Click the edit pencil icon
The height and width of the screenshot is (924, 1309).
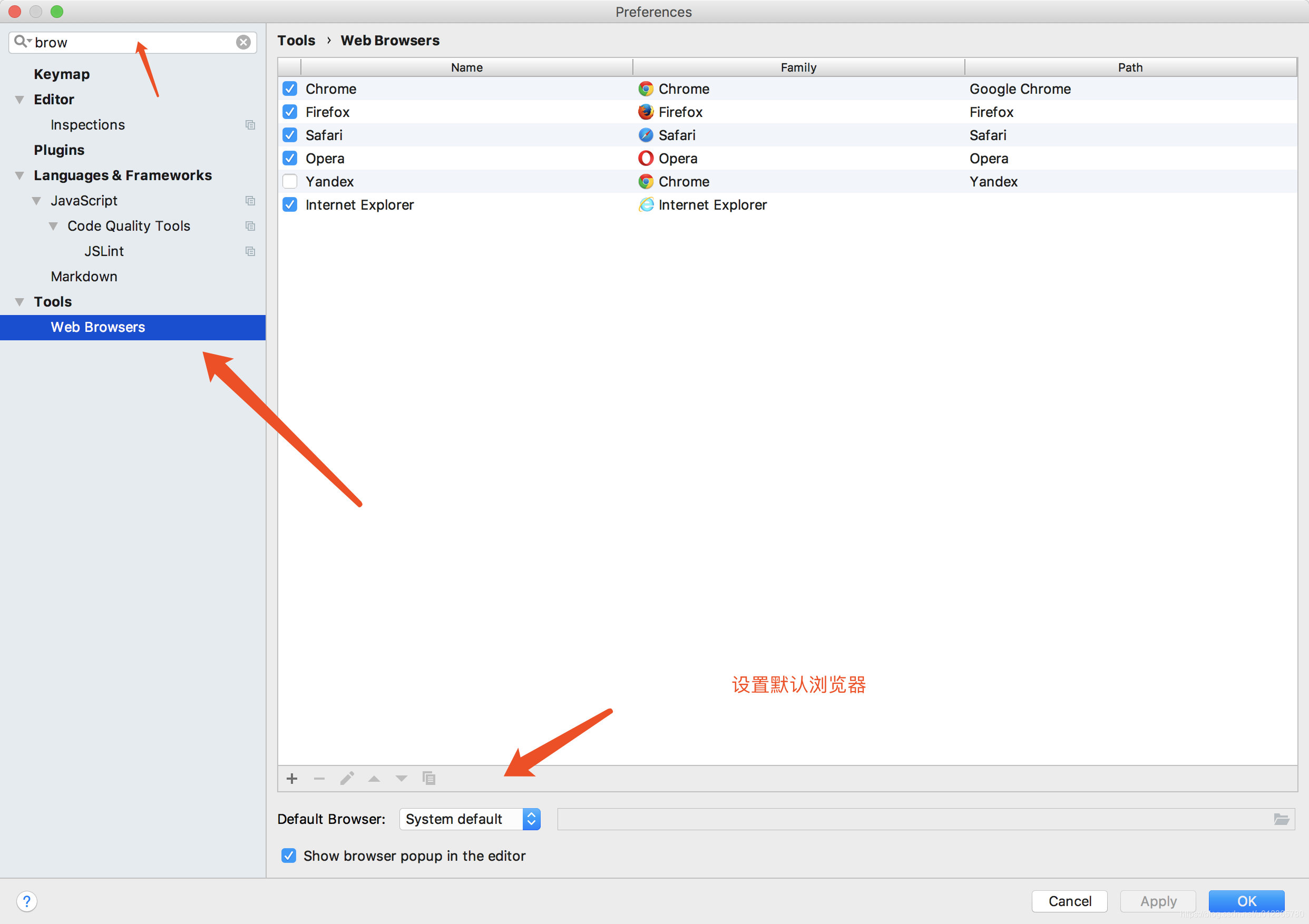[x=347, y=779]
